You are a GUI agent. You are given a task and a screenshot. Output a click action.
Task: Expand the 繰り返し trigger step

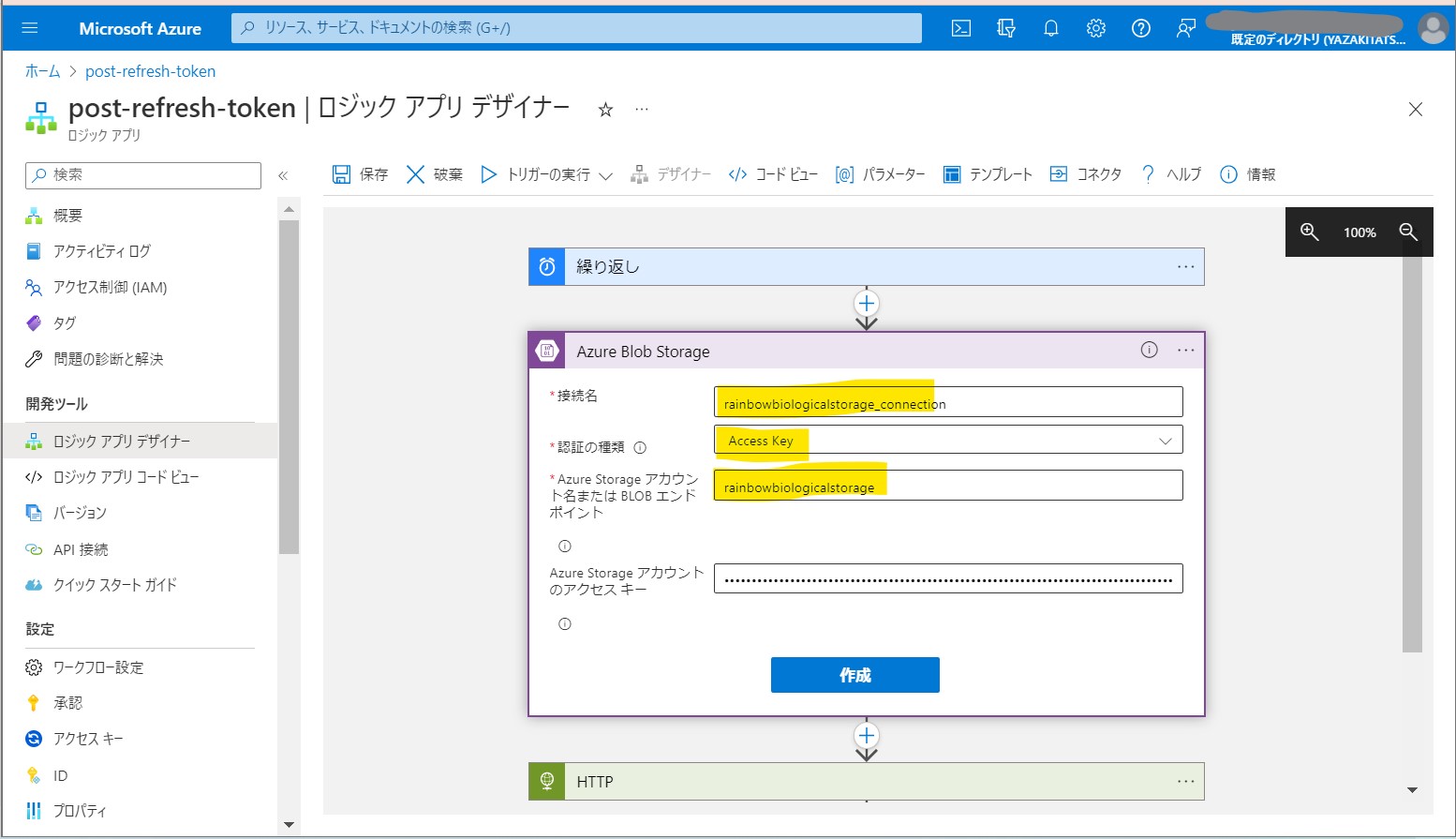point(867,267)
